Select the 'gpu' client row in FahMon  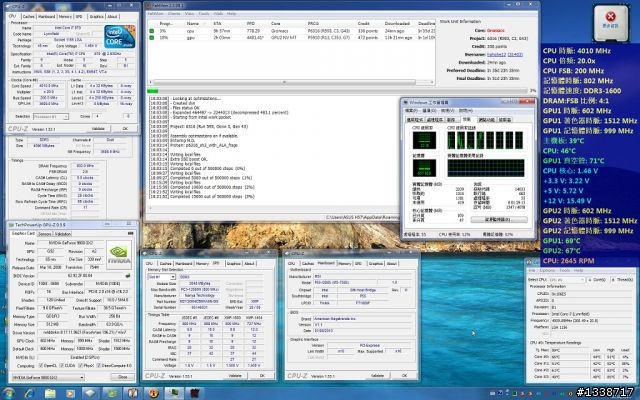click(291, 38)
